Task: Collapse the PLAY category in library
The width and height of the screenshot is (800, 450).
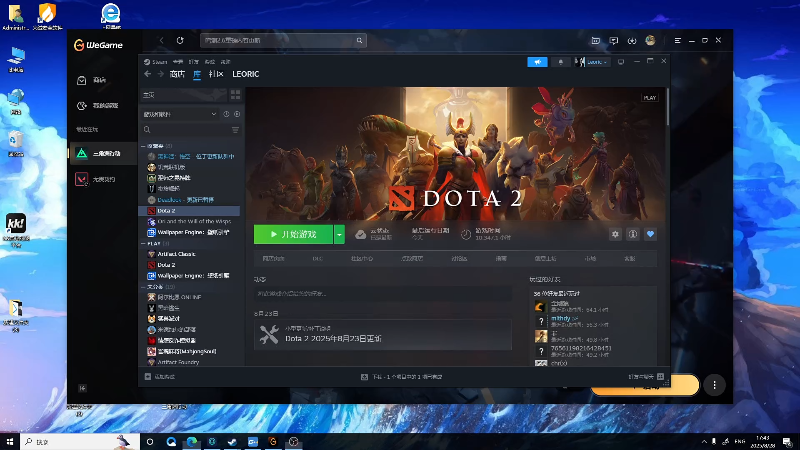Action: 143,243
